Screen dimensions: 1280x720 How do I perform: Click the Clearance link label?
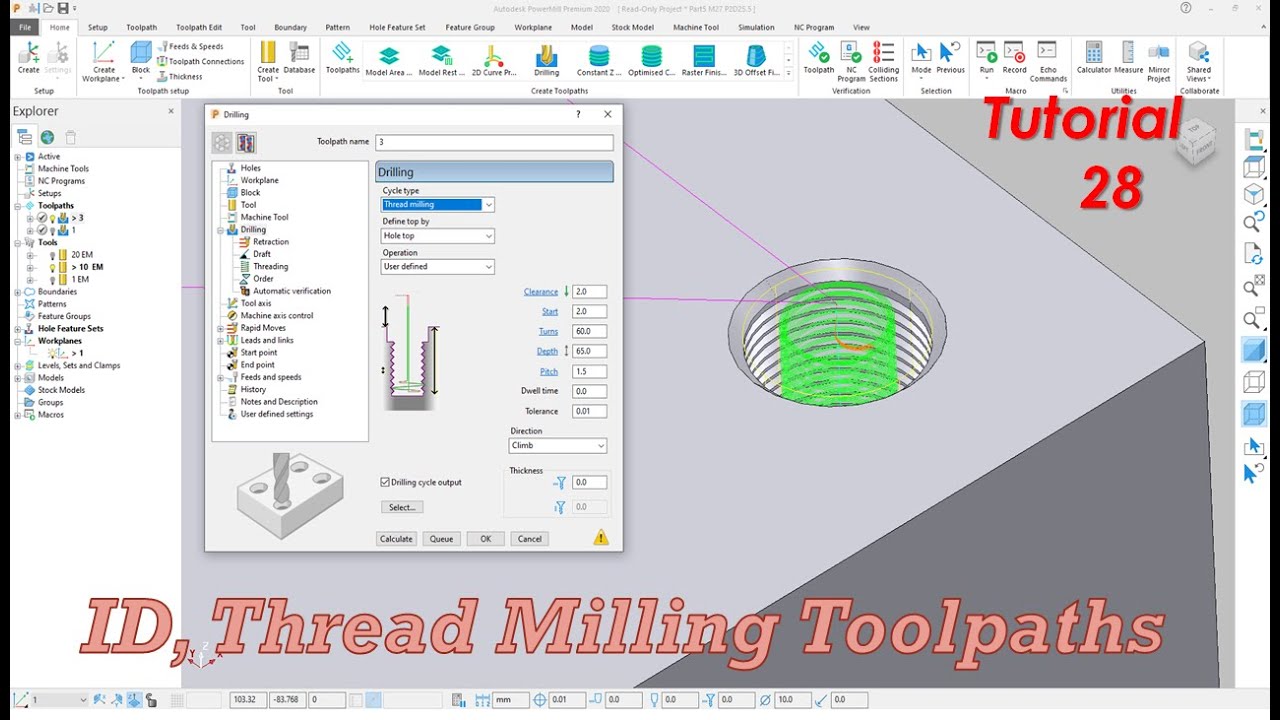tap(541, 292)
